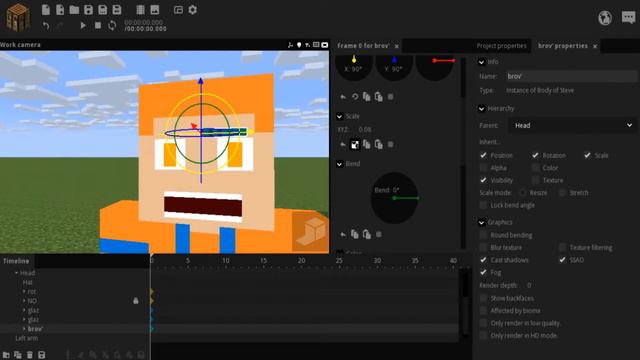Collapse the Hierarchy section

pos(481,109)
